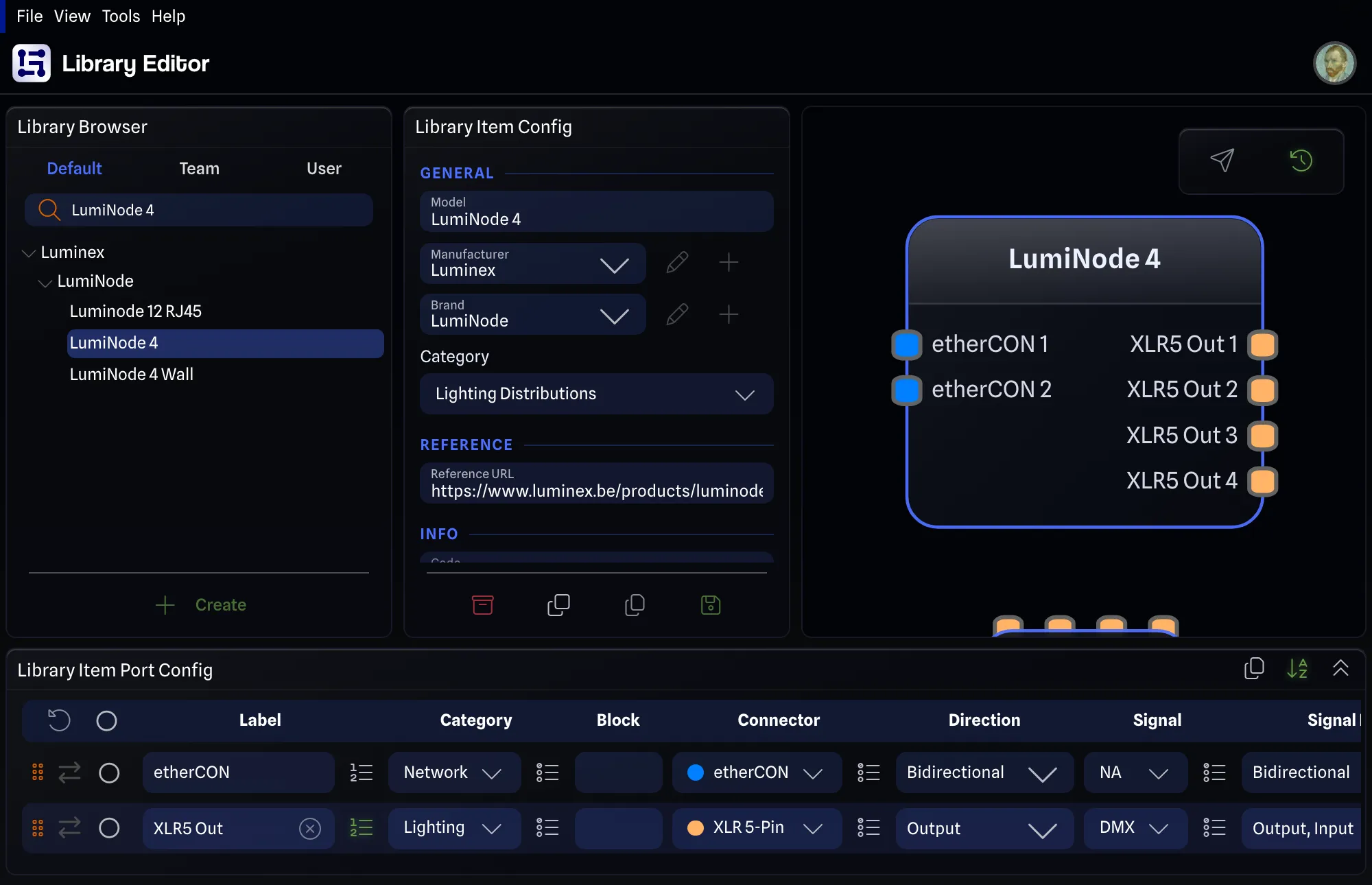Click the Create button
Image resolution: width=1372 pixels, height=885 pixels.
(x=200, y=605)
